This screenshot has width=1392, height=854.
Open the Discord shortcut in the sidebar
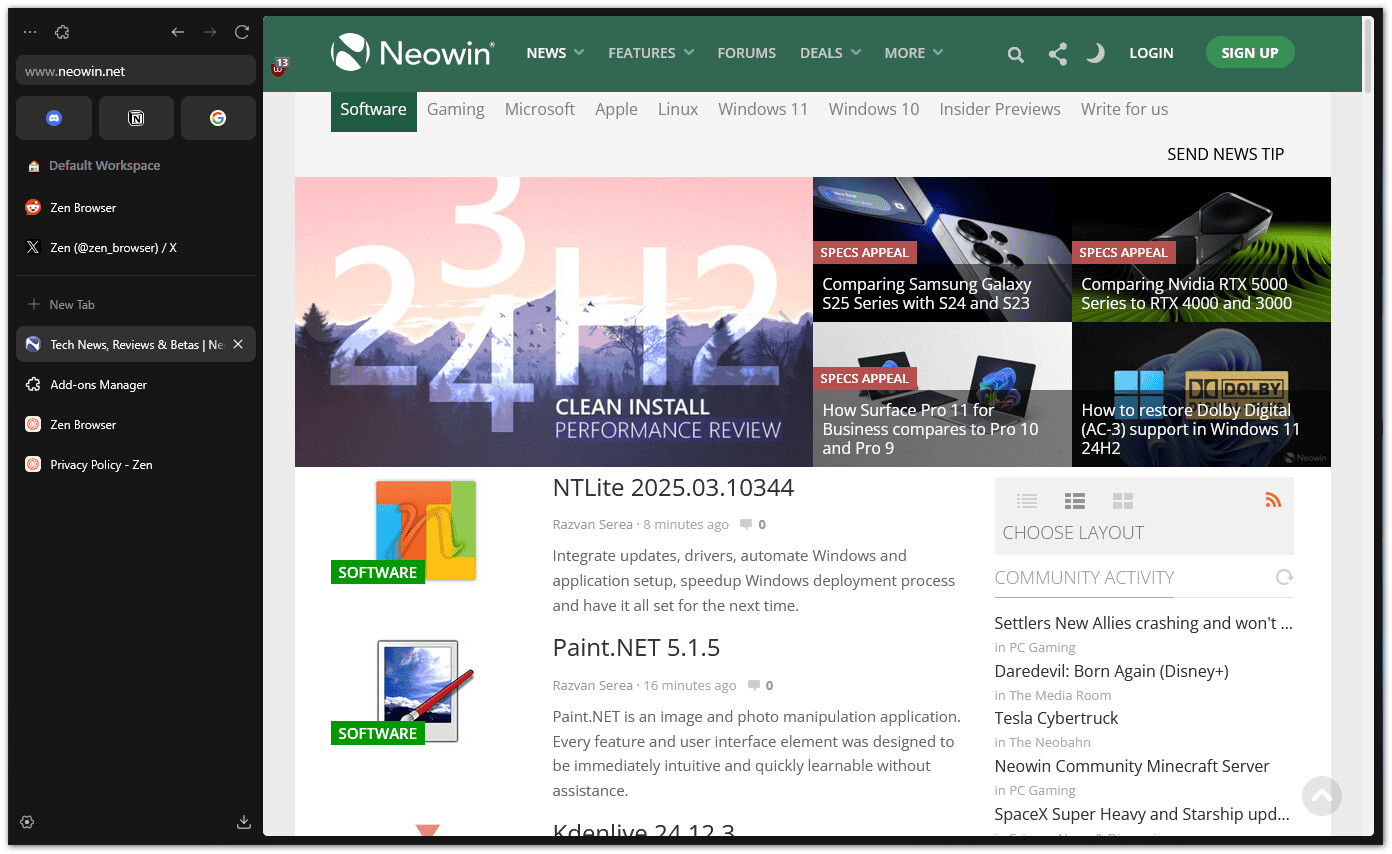(x=54, y=117)
